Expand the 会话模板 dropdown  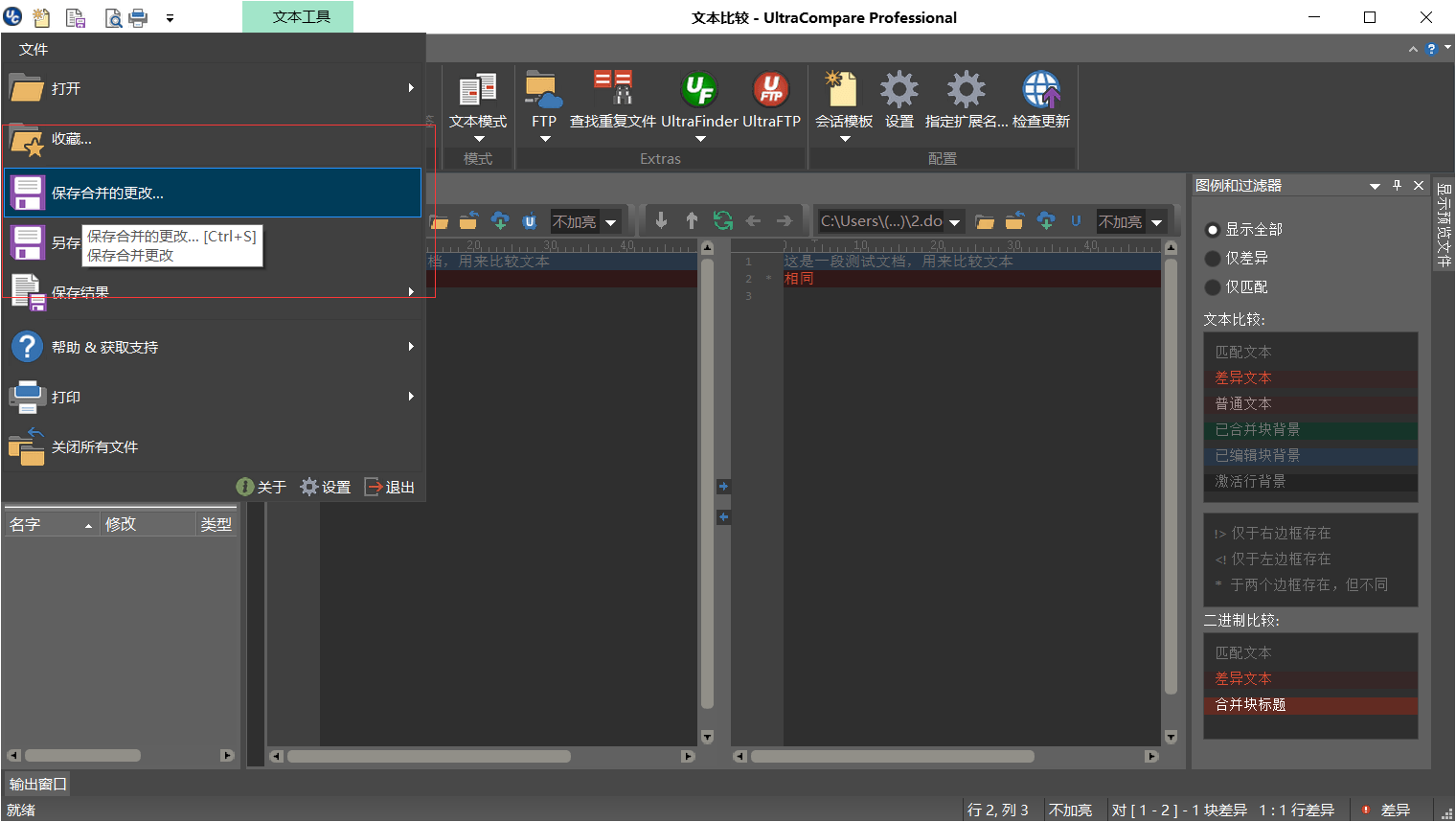tap(845, 140)
